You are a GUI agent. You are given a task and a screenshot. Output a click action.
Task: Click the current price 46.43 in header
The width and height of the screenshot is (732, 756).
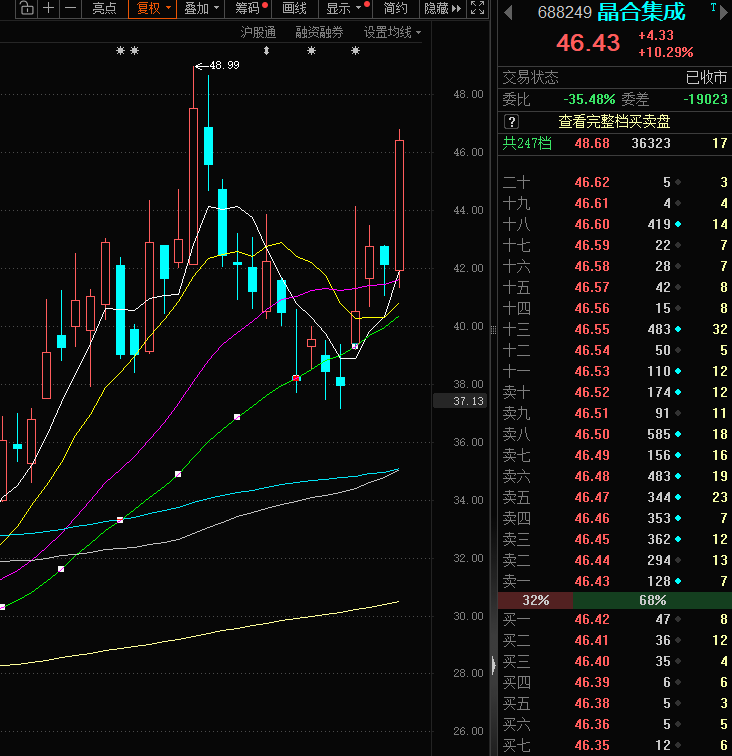coord(588,42)
